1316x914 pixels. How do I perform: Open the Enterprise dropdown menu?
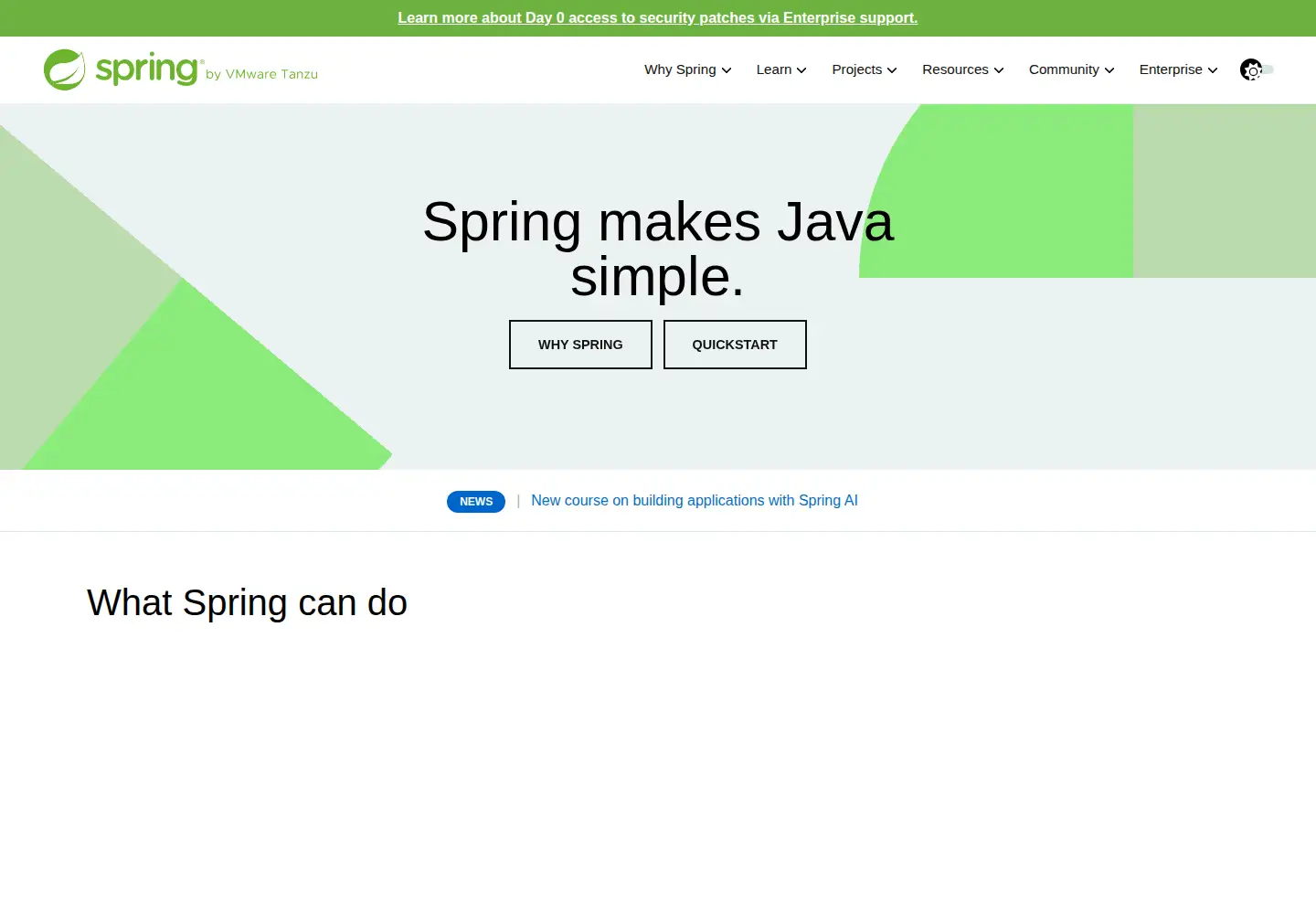(x=1179, y=69)
